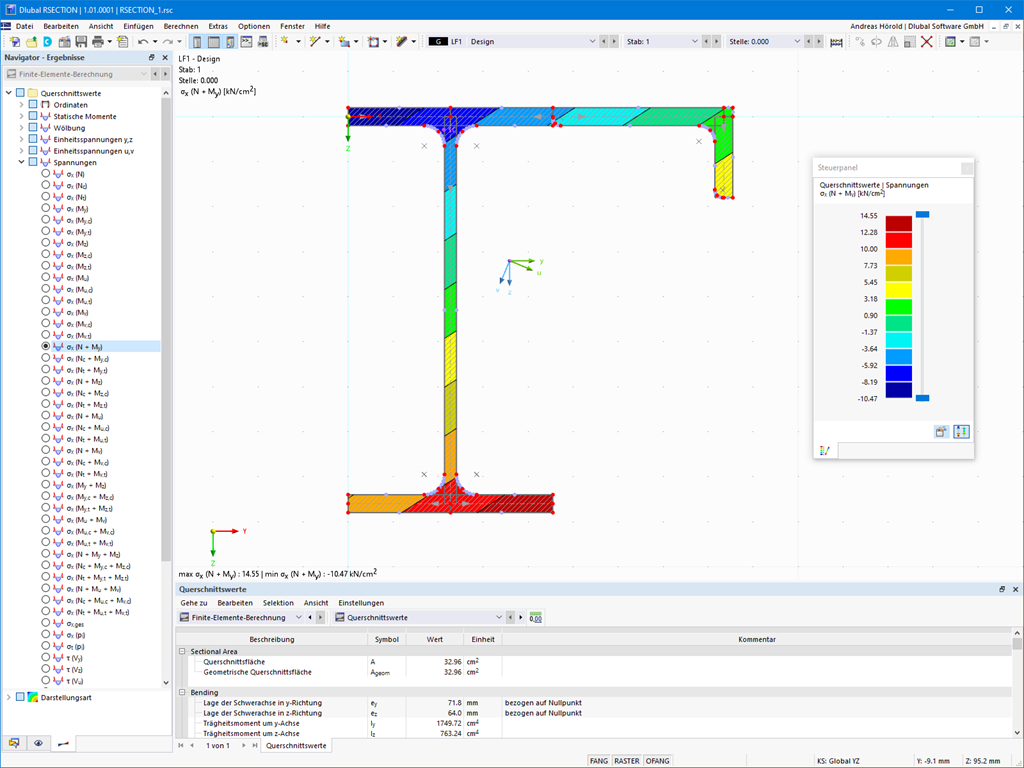Click the dimension line toolbar icon

point(836,42)
